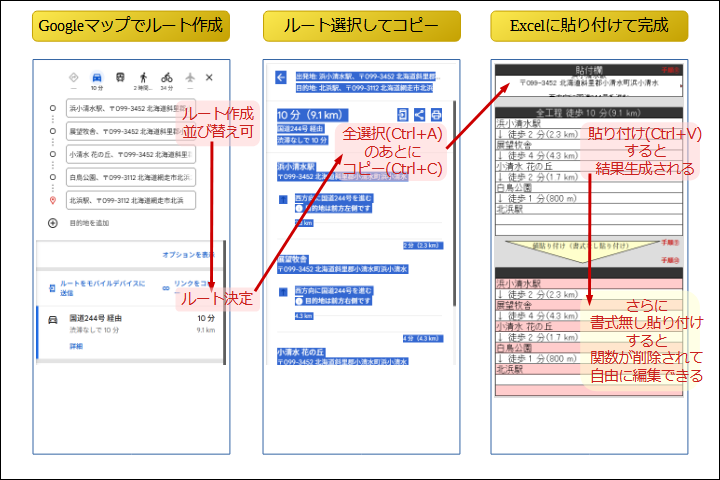720x480 pixels.
Task: Click the Excel paste area cell
Action: 589,86
